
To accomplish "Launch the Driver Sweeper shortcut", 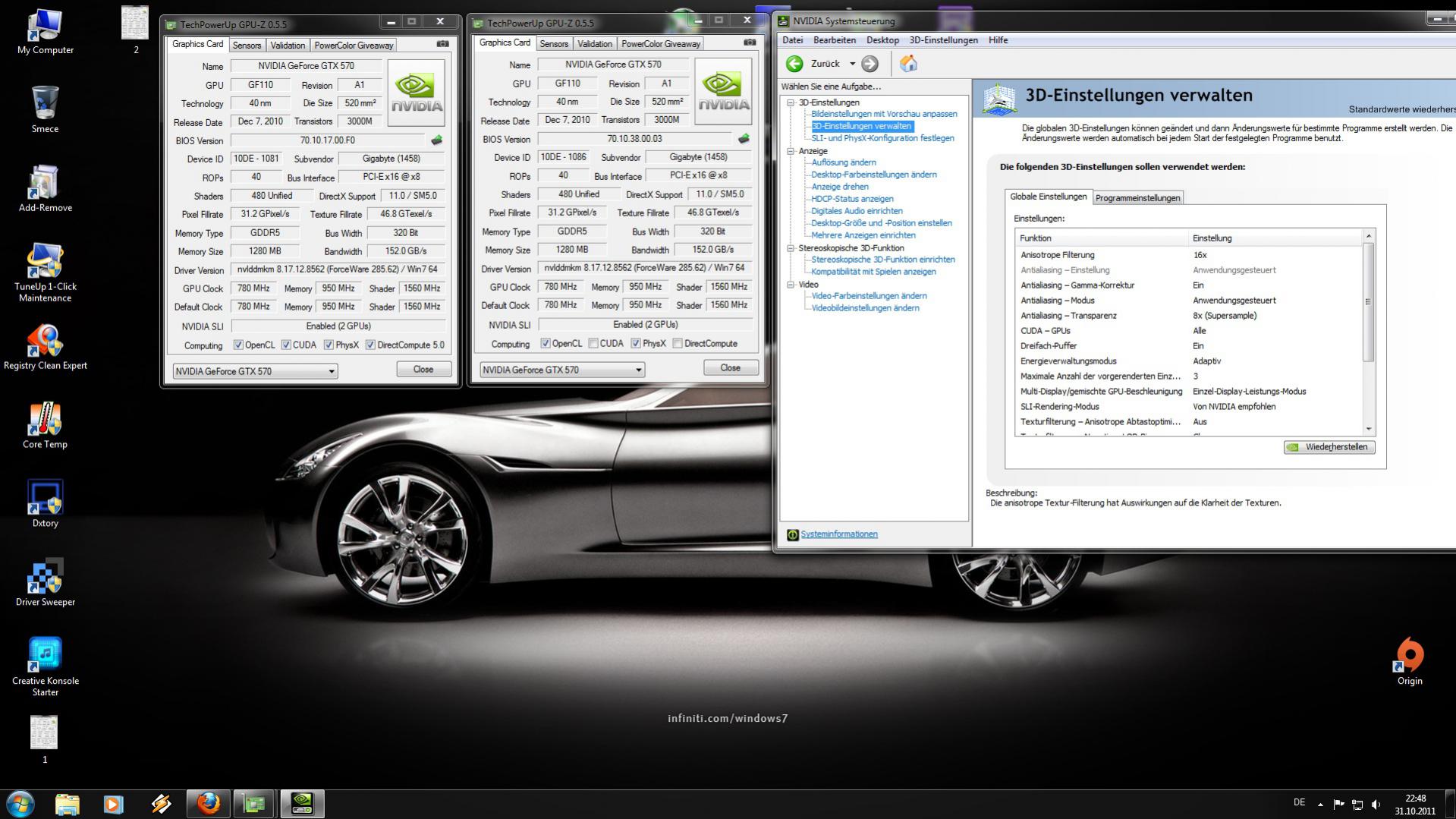I will click(45, 583).
